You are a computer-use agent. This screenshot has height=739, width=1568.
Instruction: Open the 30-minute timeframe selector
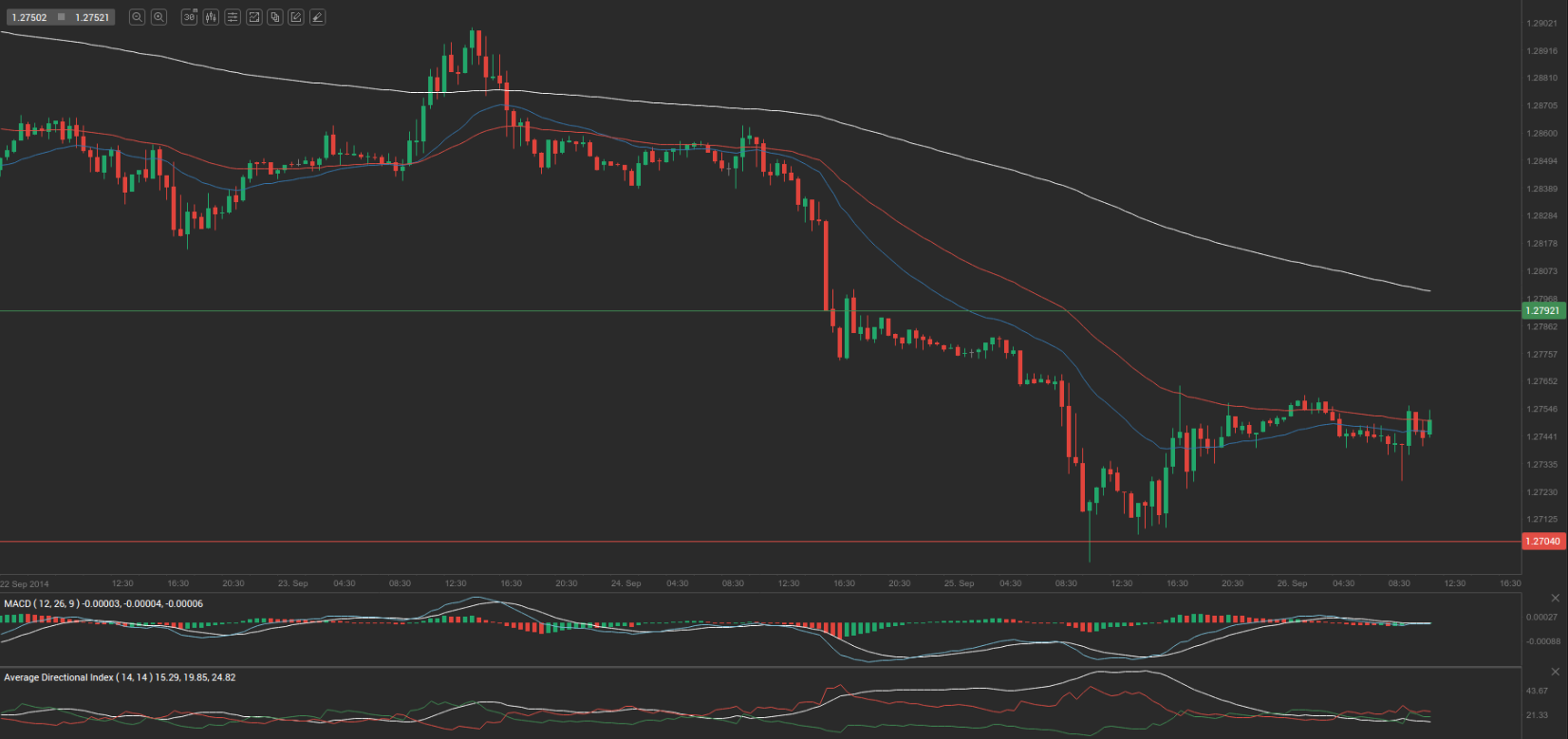190,17
